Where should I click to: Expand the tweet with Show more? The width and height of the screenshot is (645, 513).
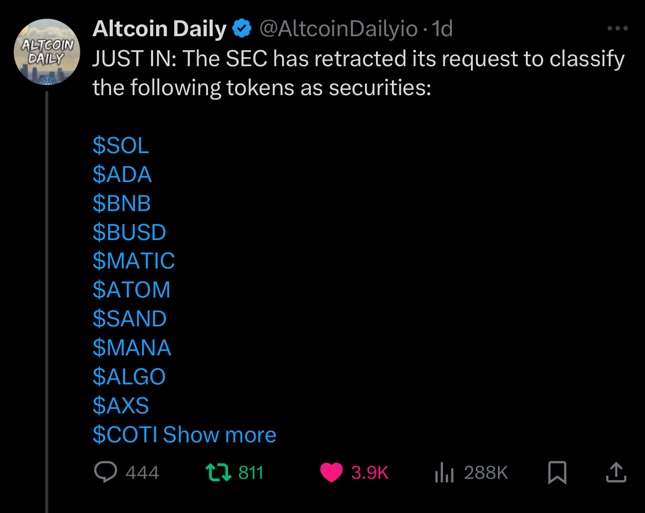click(219, 434)
